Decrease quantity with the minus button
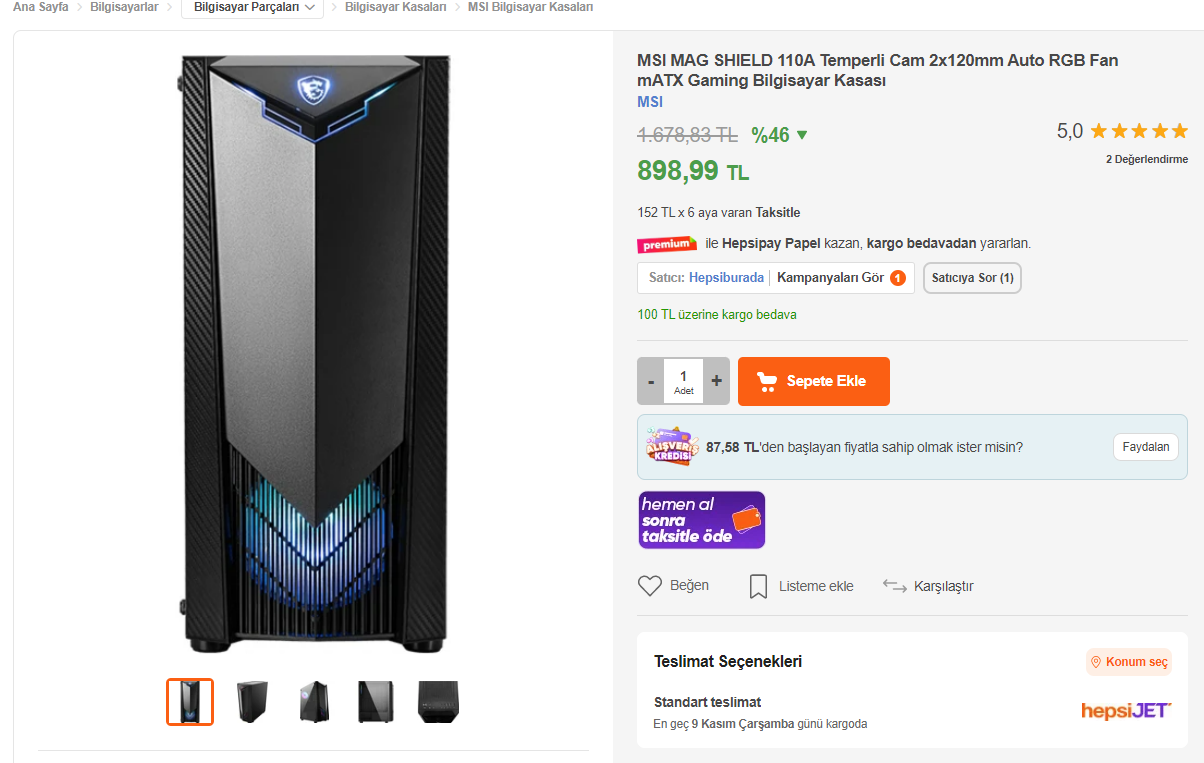 pyautogui.click(x=651, y=381)
